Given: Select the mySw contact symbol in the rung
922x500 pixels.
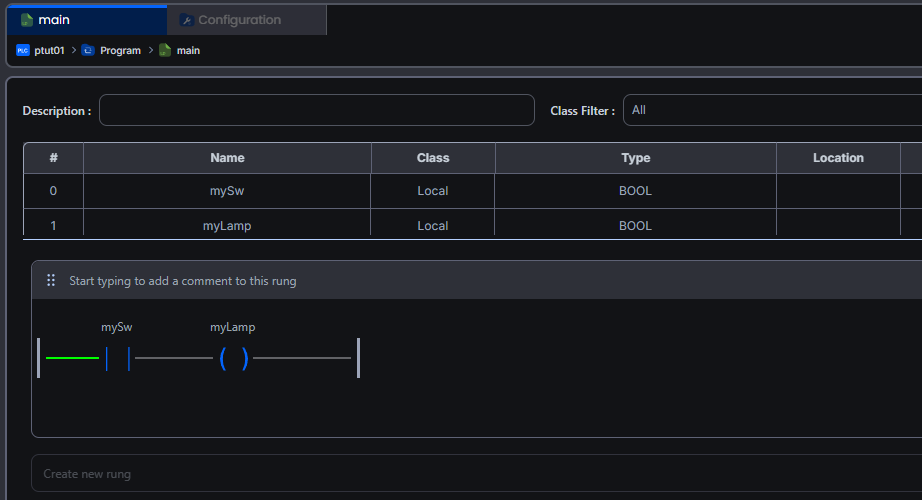Looking at the screenshot, I should 118,358.
